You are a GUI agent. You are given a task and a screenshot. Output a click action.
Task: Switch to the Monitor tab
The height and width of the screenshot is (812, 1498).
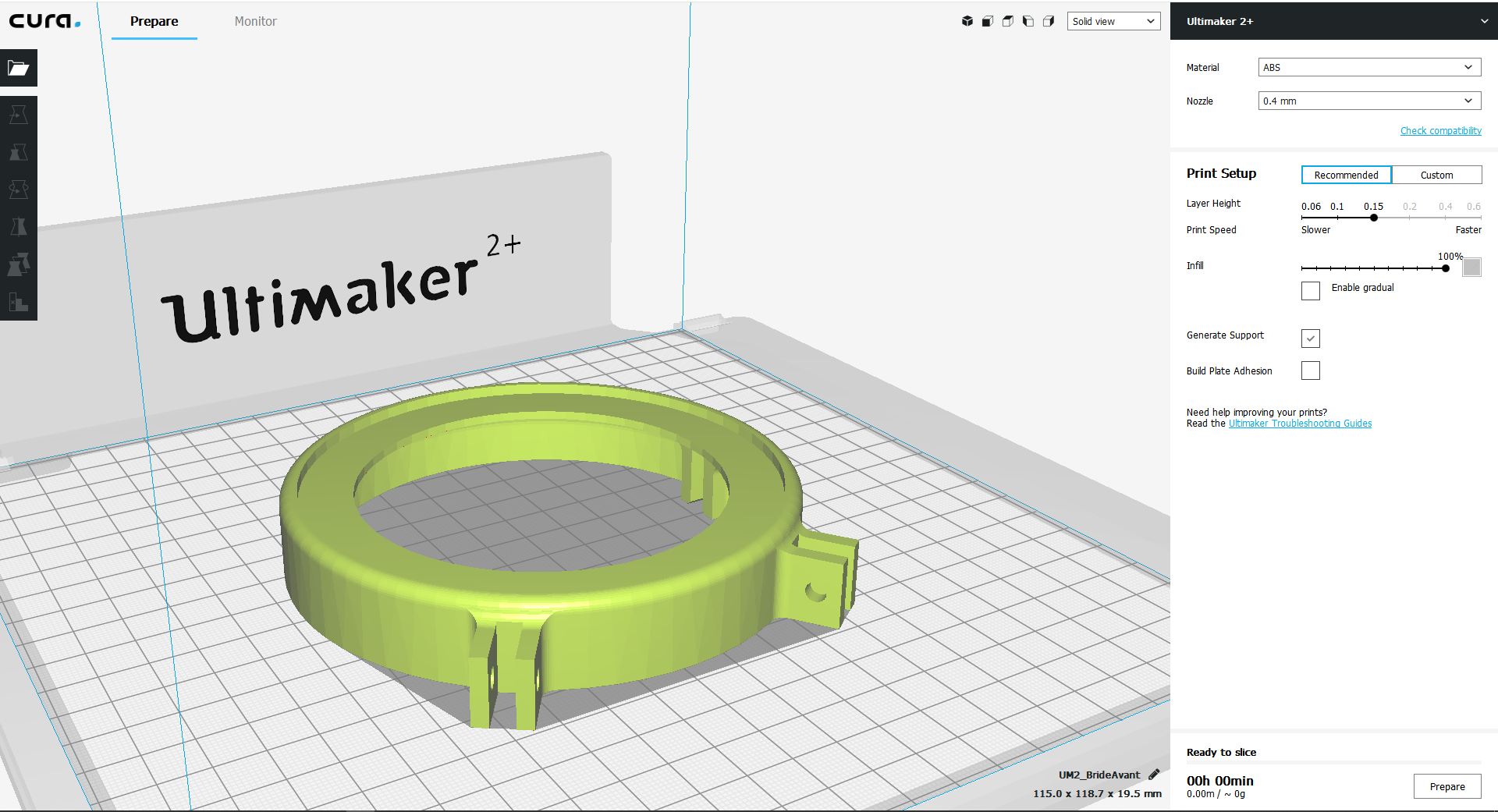256,21
